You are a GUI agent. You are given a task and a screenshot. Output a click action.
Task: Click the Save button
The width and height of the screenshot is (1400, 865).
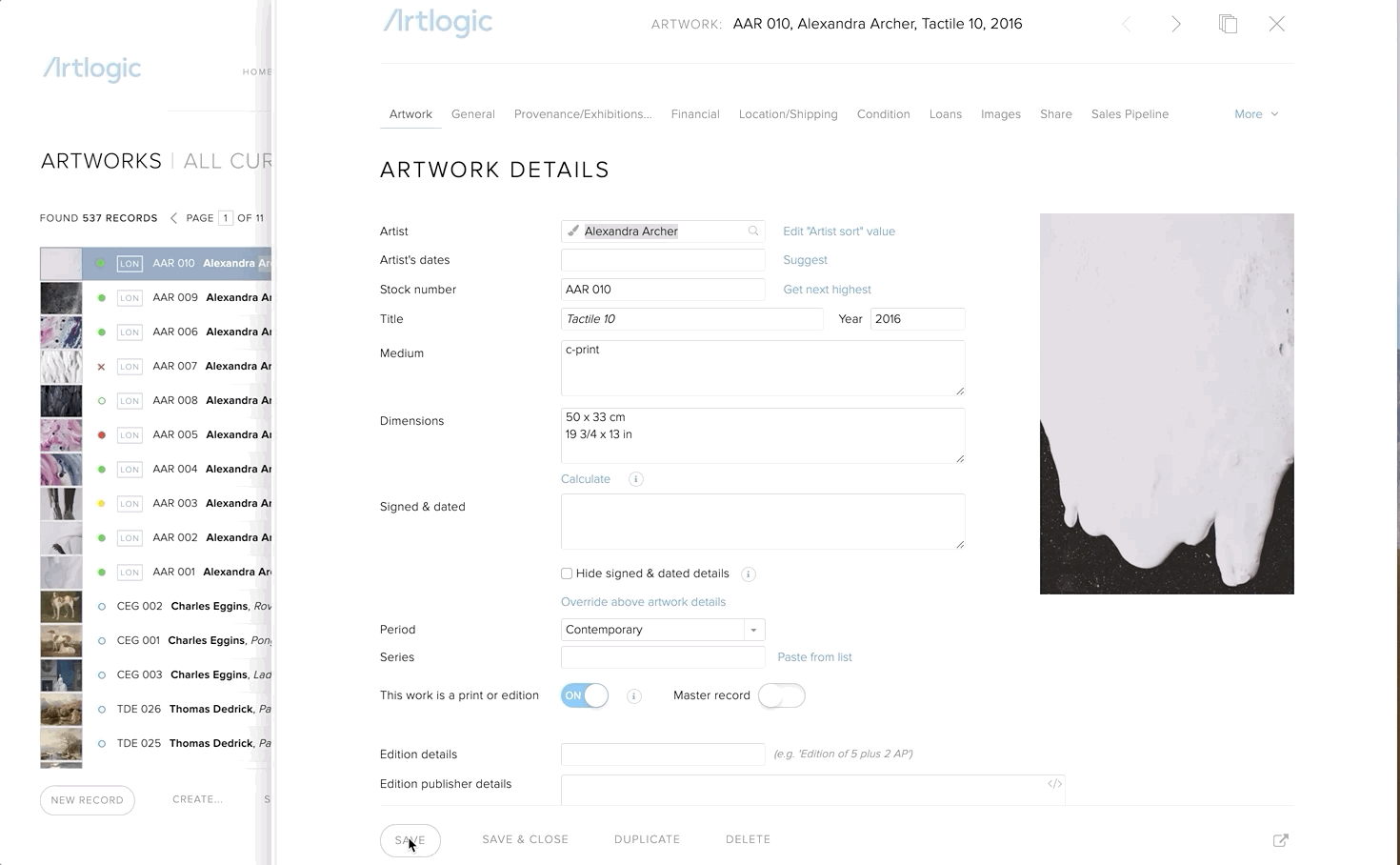coord(410,840)
